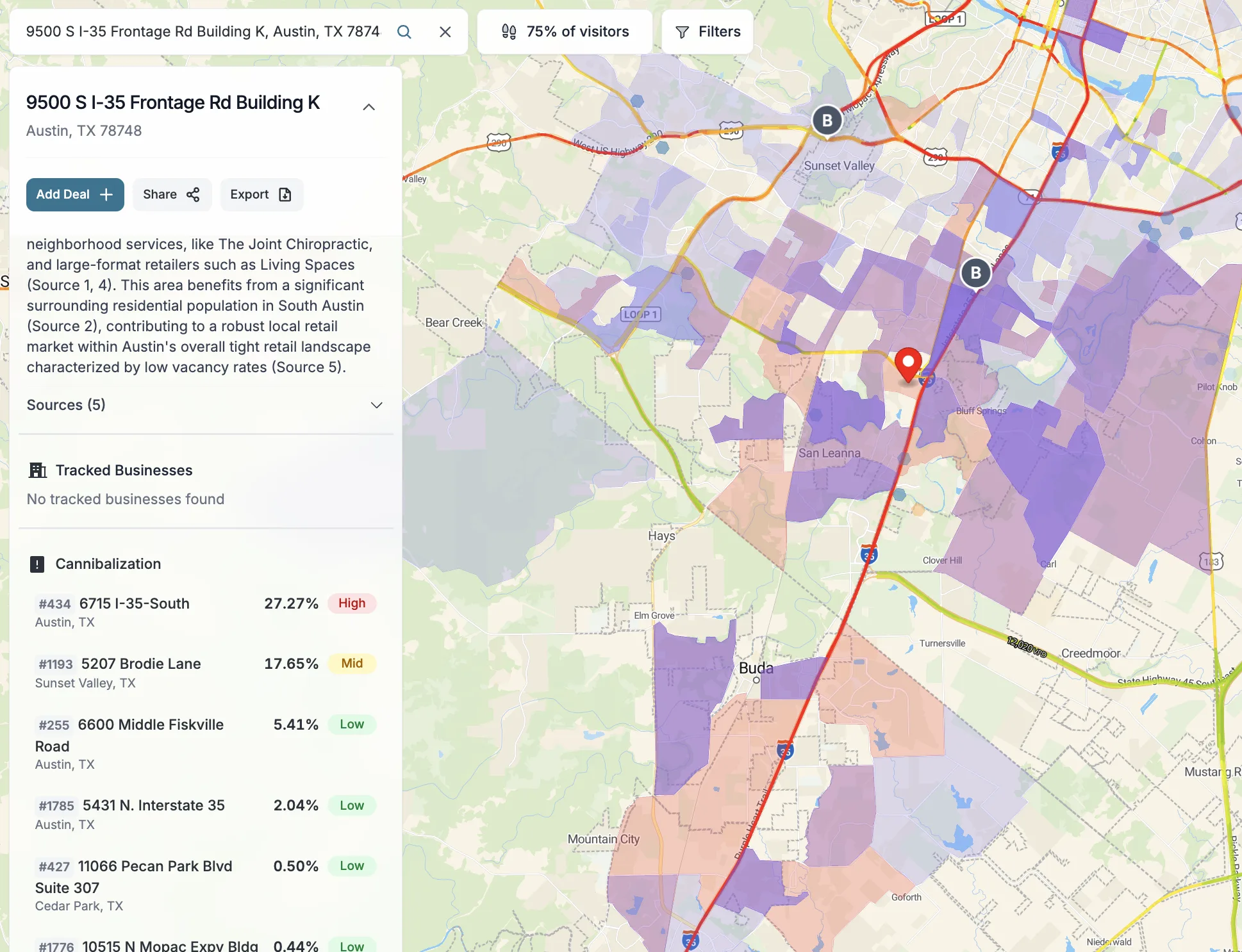Click the search magnifier icon
1242x952 pixels.
coord(404,32)
